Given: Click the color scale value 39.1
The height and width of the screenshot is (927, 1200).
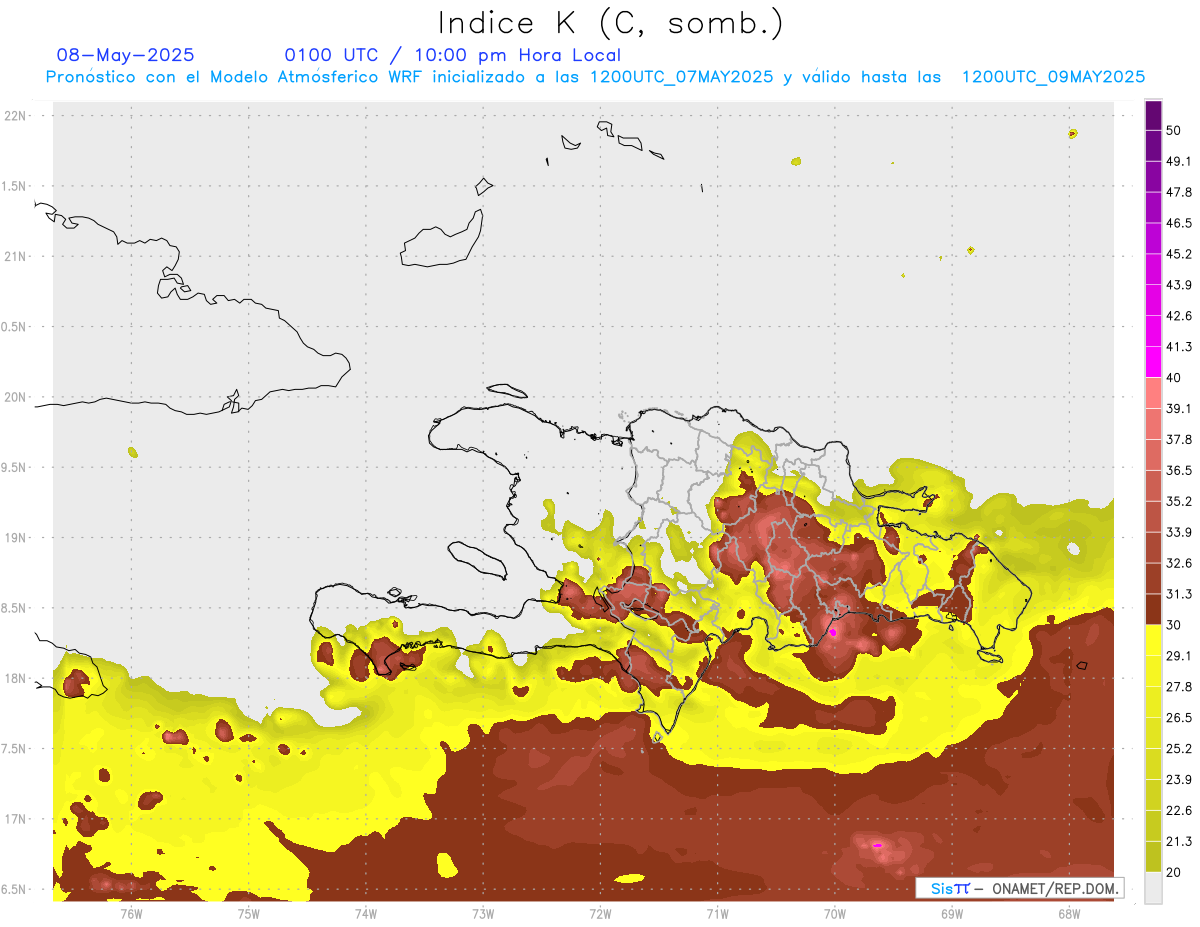Looking at the screenshot, I should [1178, 408].
